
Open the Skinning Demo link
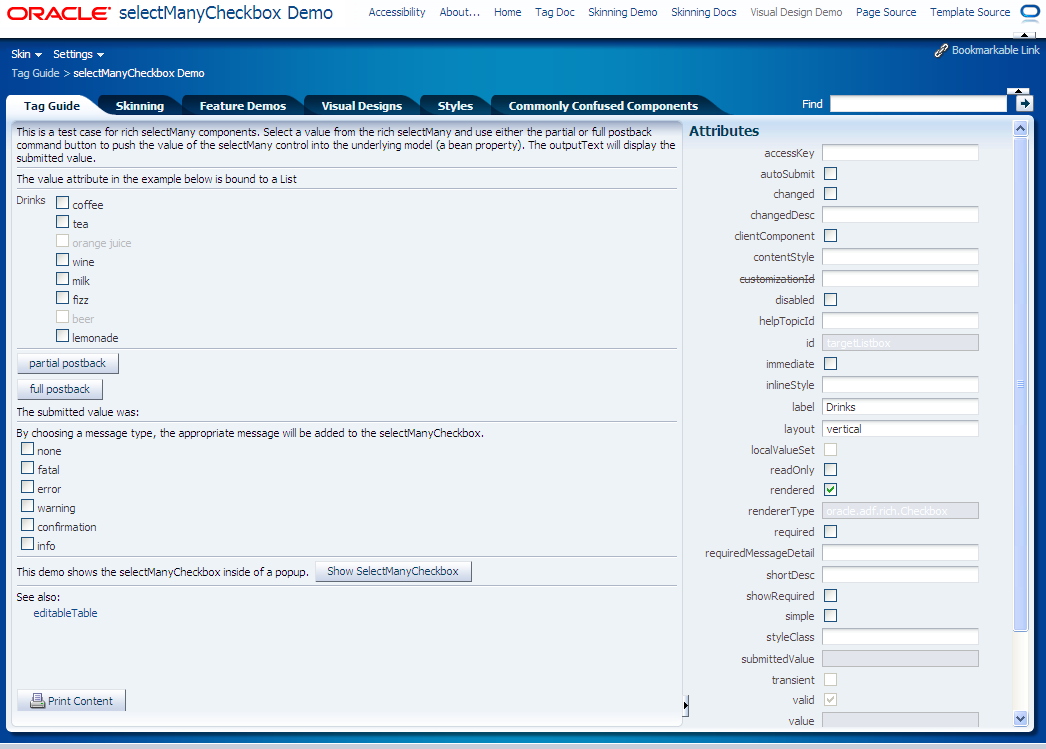coord(622,12)
